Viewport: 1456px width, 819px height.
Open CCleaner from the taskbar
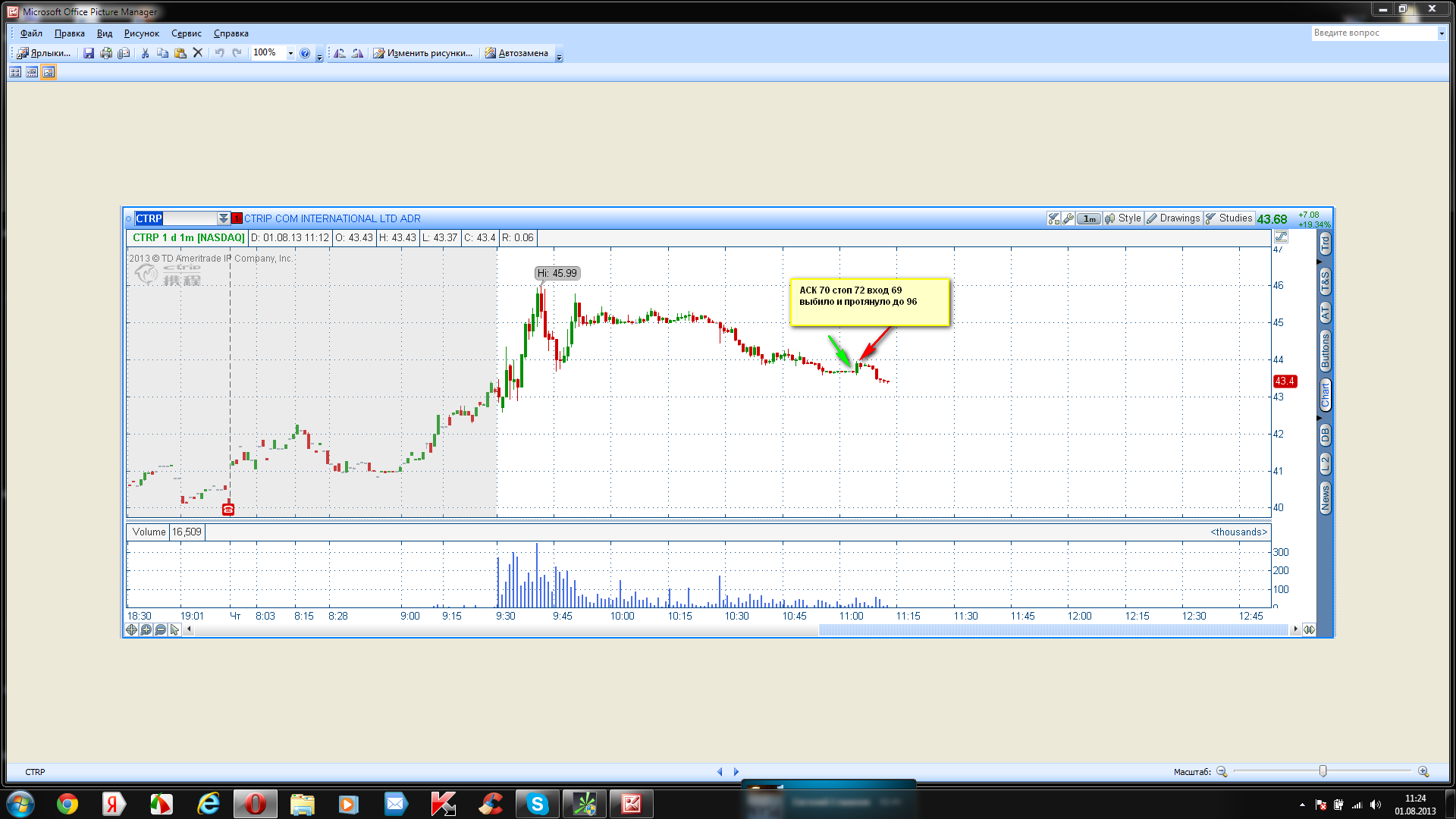[x=491, y=804]
